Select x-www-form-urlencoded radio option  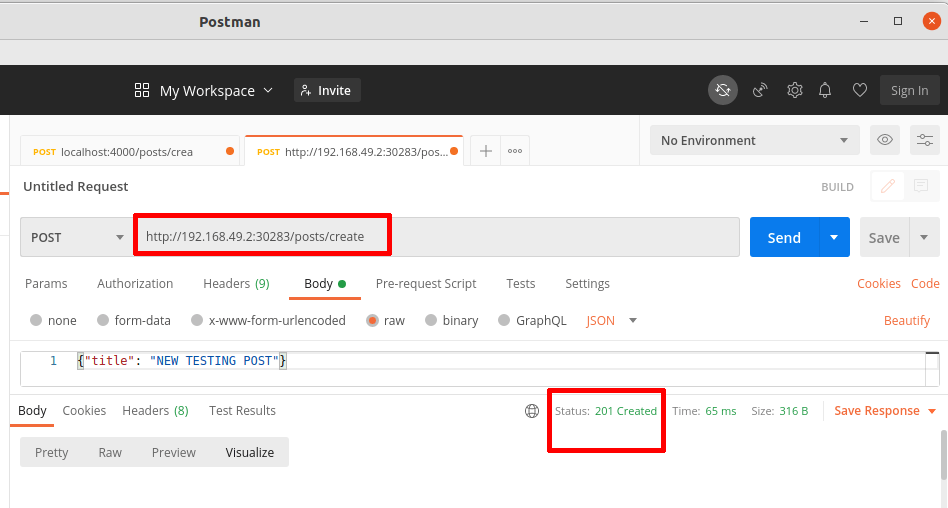pyautogui.click(x=196, y=320)
